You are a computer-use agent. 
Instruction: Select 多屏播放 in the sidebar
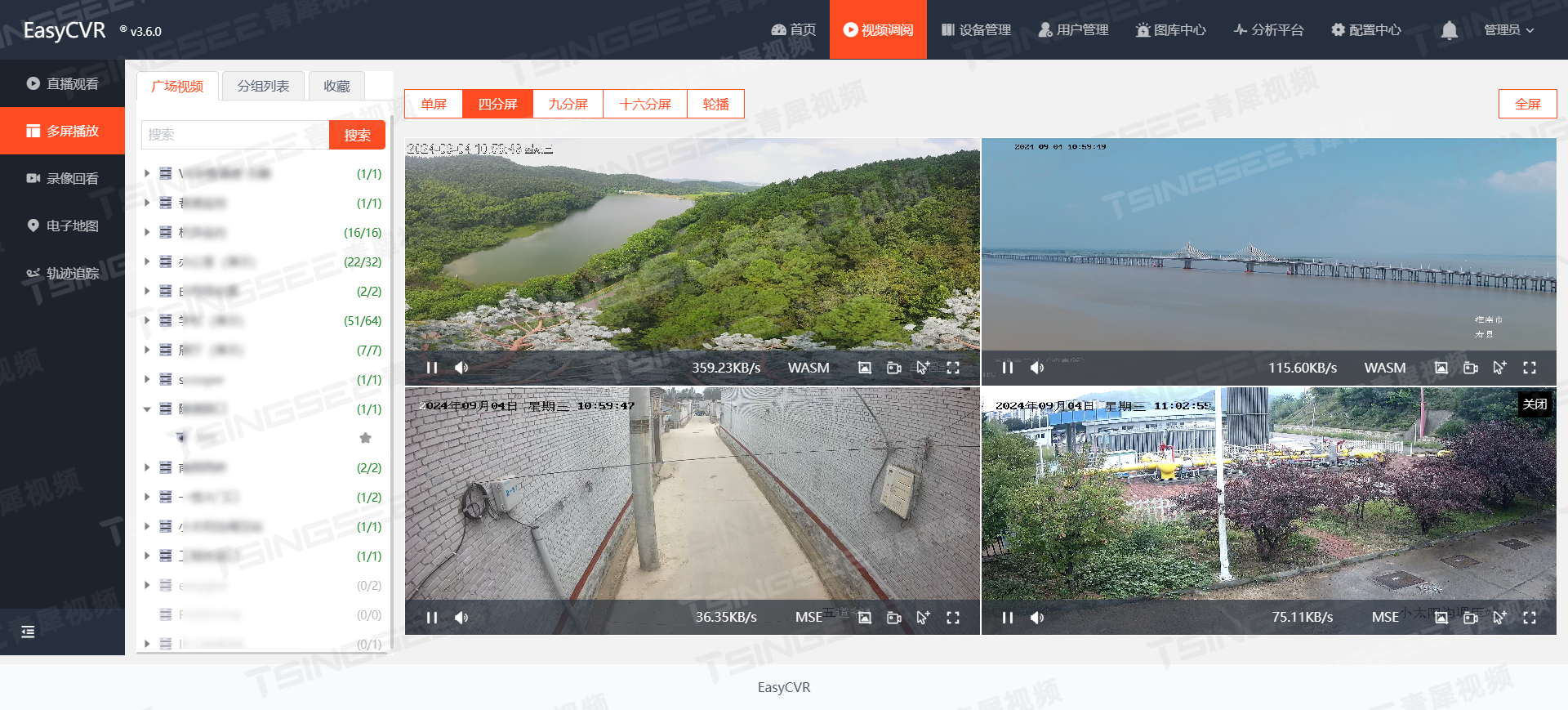click(x=62, y=131)
